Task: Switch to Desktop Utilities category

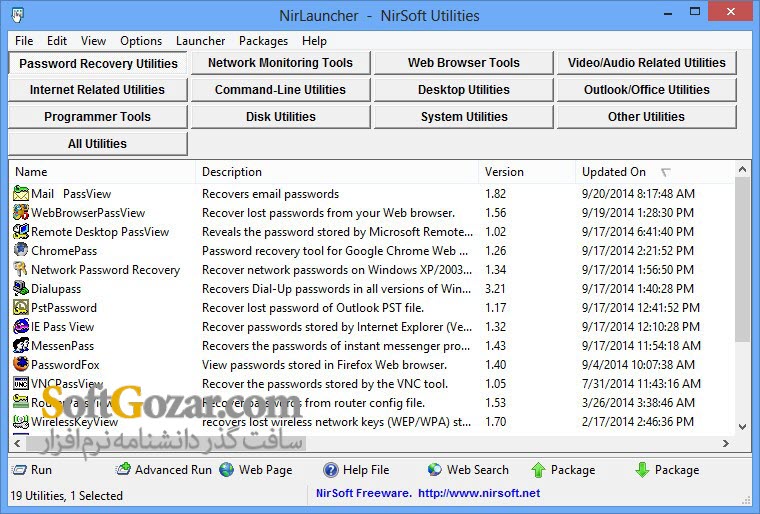Action: 463,90
